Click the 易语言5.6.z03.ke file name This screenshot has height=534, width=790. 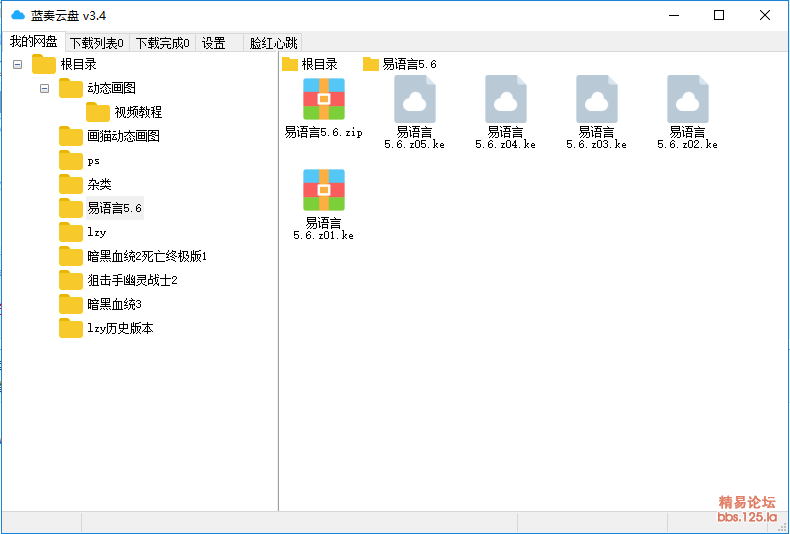(597, 138)
